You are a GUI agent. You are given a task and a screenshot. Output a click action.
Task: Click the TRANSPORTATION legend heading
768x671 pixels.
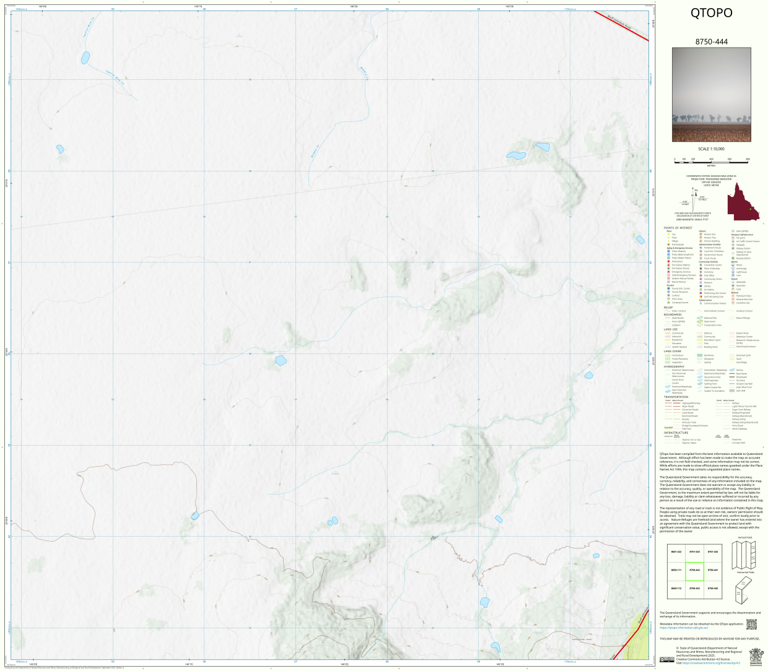pyautogui.click(x=676, y=398)
